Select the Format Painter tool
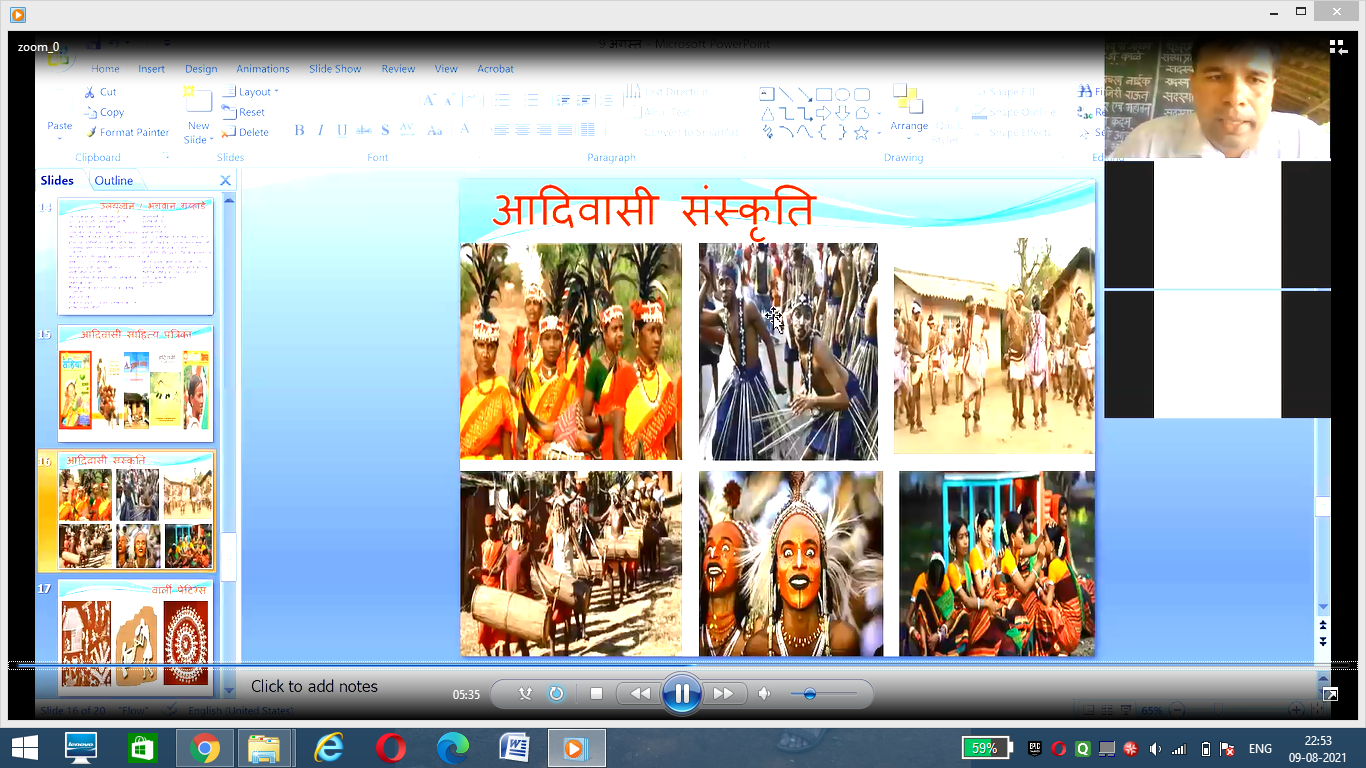The image size is (1366, 768). pos(128,131)
